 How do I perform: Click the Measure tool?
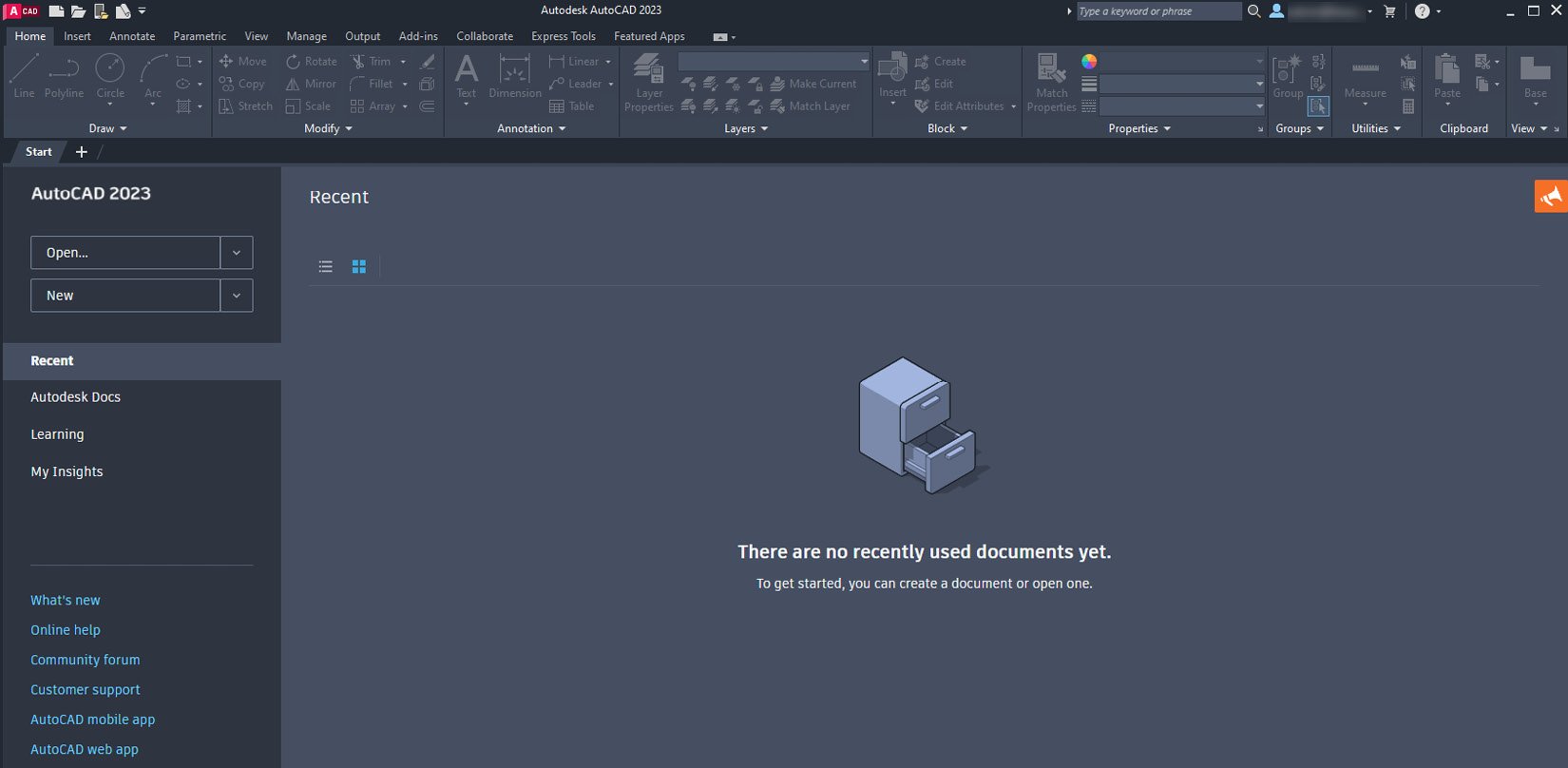(1365, 76)
